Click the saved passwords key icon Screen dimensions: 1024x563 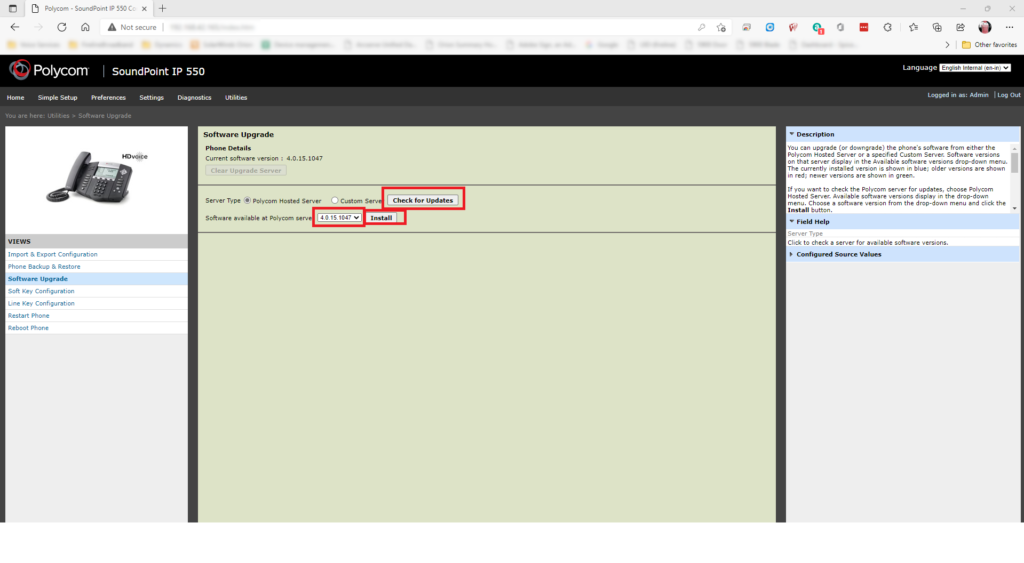[x=701, y=27]
